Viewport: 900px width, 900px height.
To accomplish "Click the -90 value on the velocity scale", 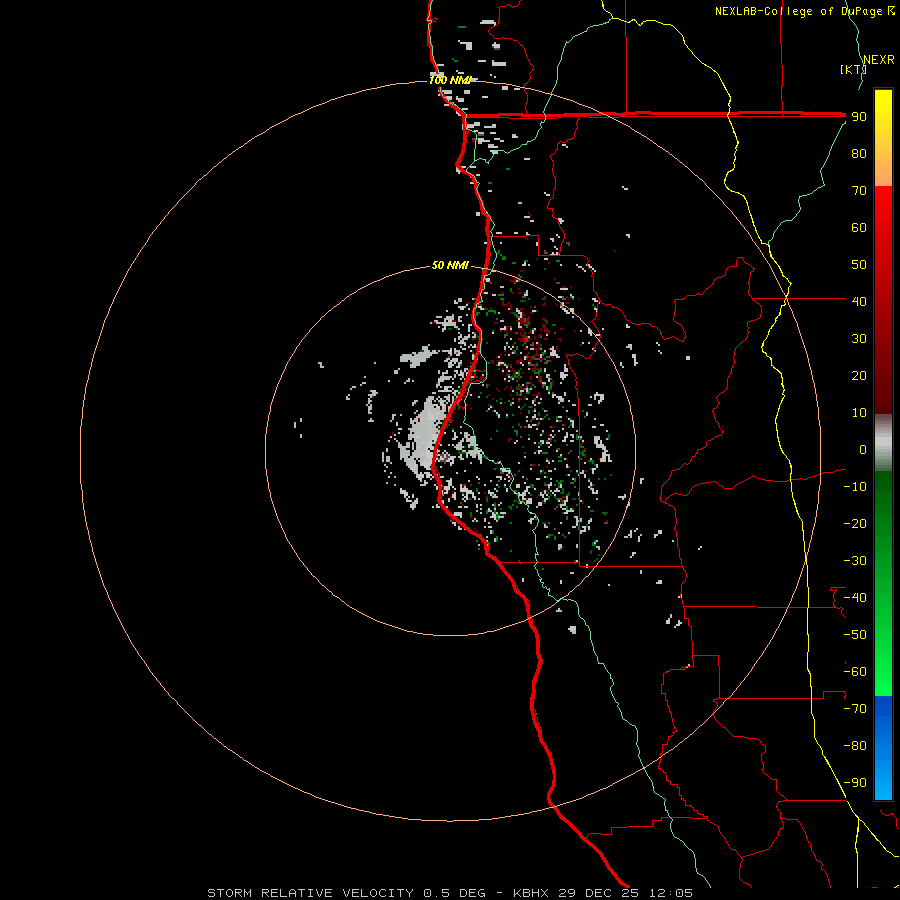I will pyautogui.click(x=855, y=782).
